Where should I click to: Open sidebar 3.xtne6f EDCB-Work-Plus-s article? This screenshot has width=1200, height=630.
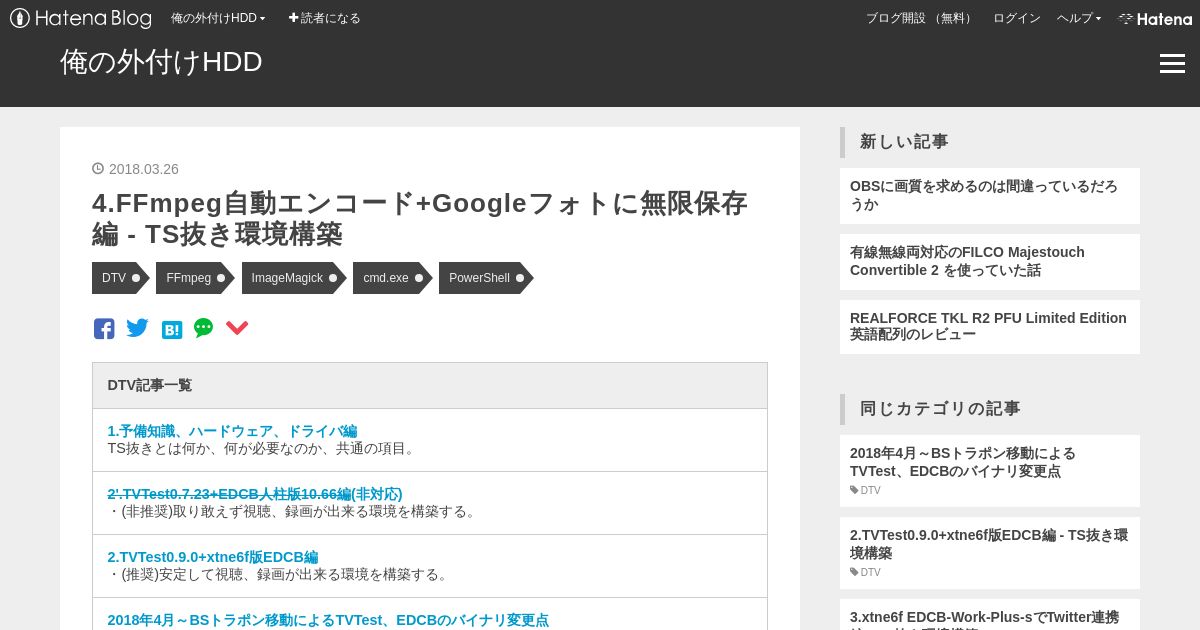coord(985,618)
